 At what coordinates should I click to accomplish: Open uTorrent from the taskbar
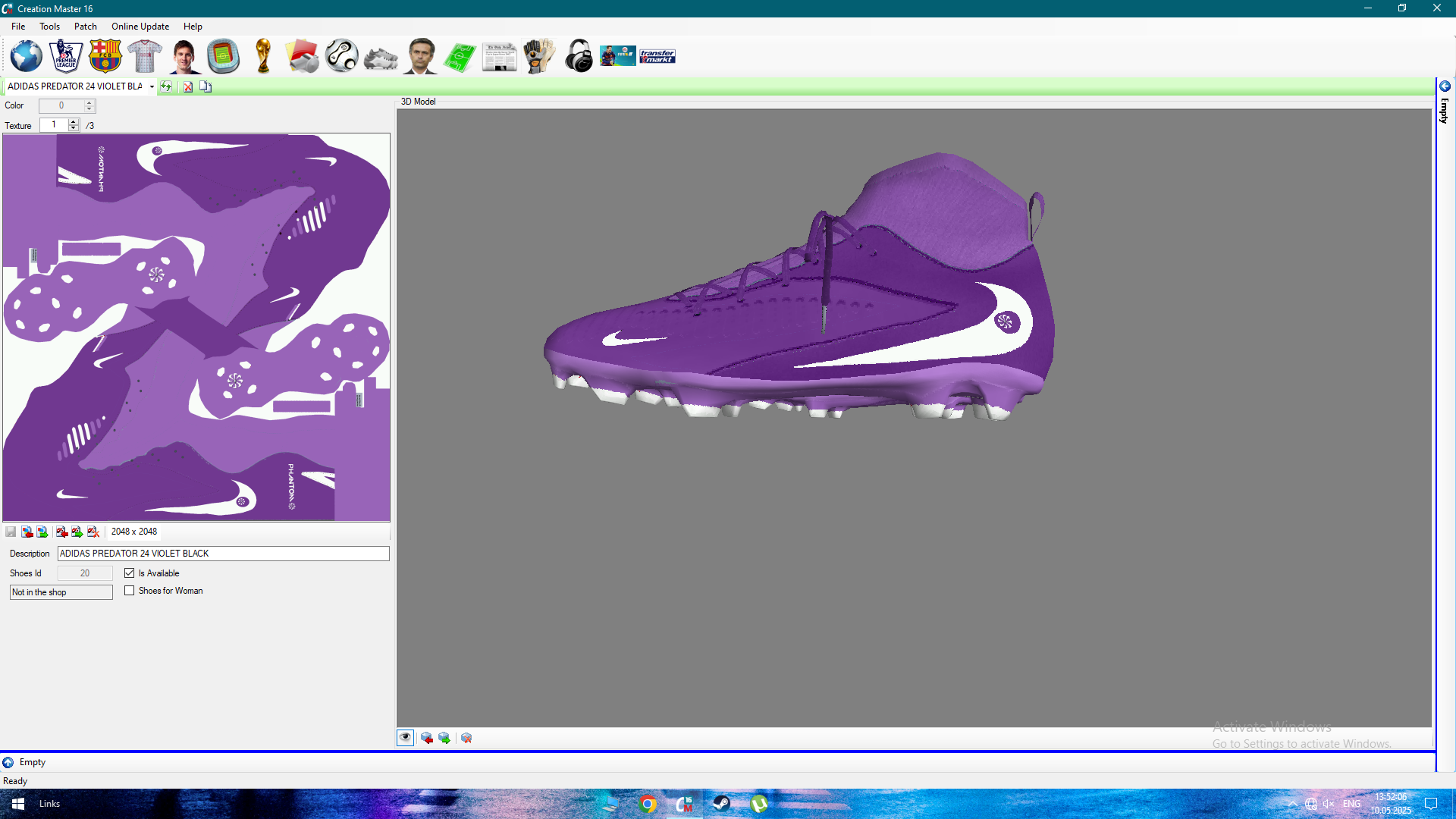point(758,804)
